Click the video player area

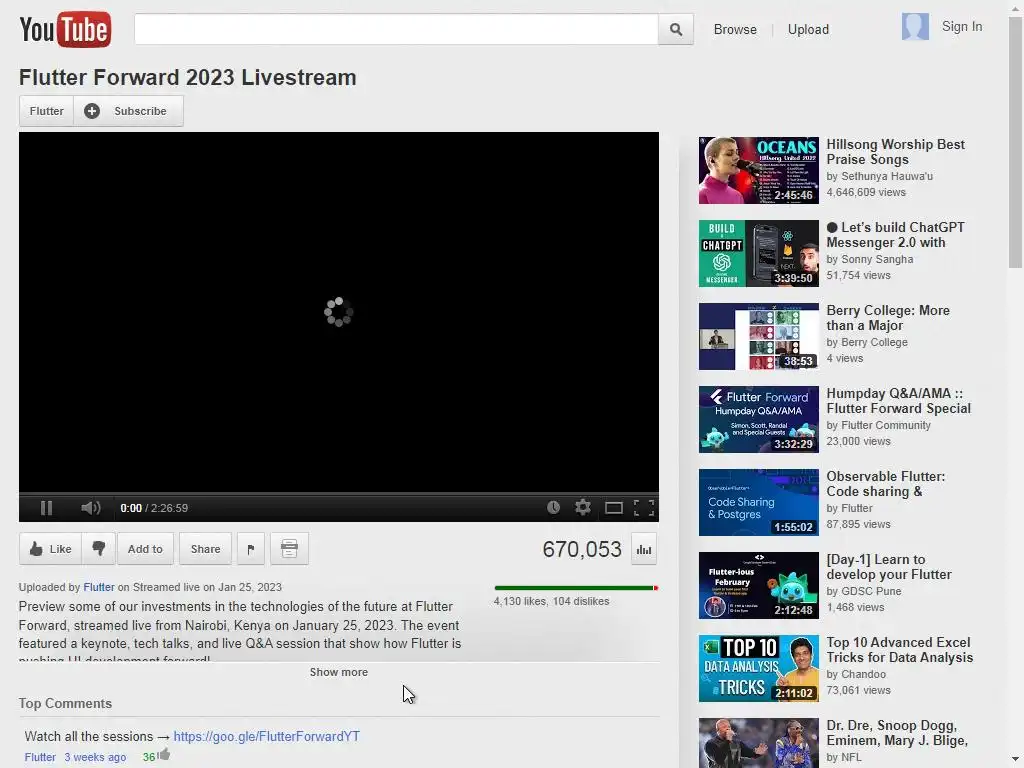[338, 312]
